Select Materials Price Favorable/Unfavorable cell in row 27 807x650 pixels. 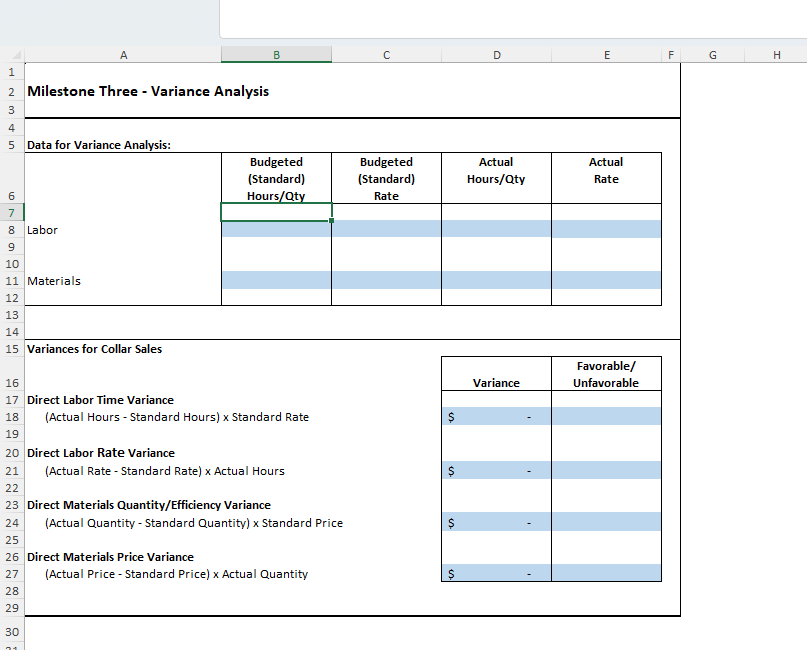click(606, 573)
